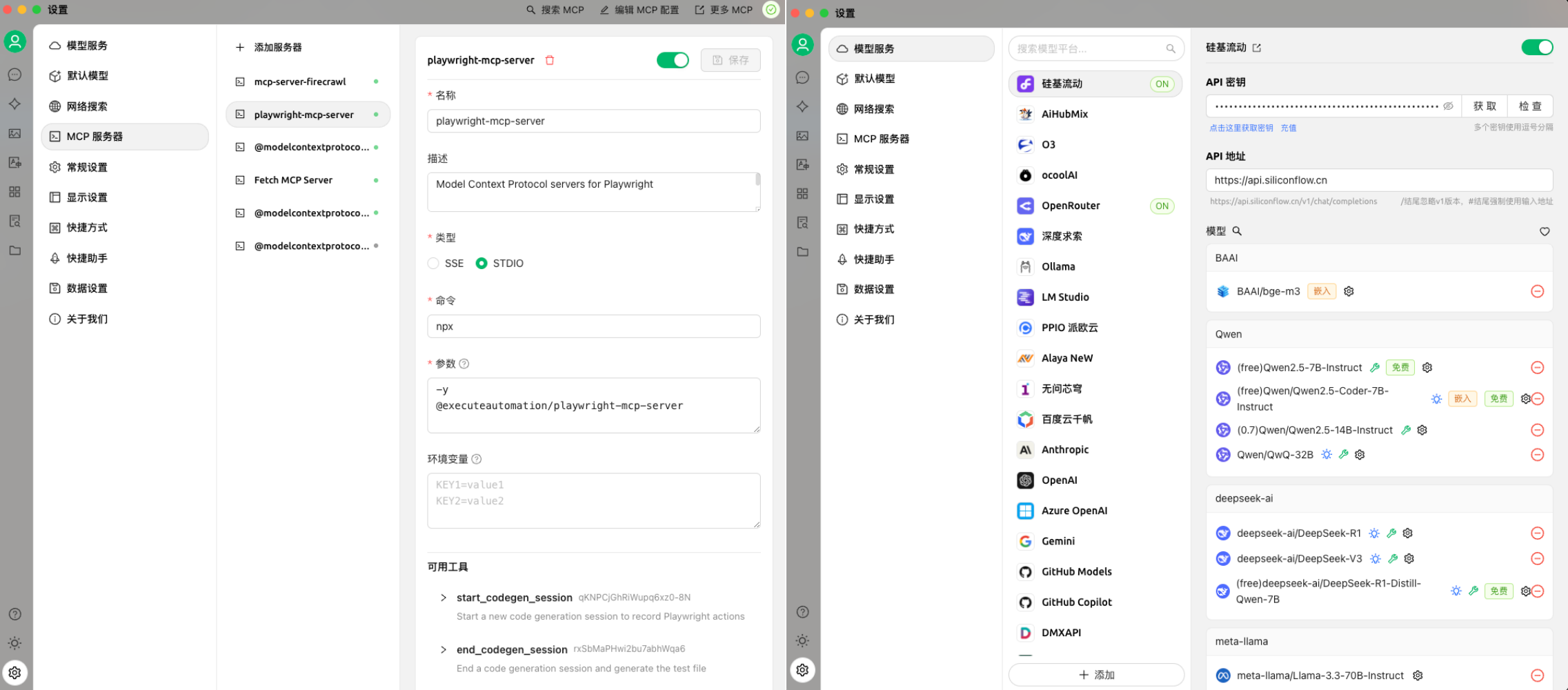1568x690 pixels.
Task: Open settings gear for BAAI/bge-m3
Action: 1349,291
